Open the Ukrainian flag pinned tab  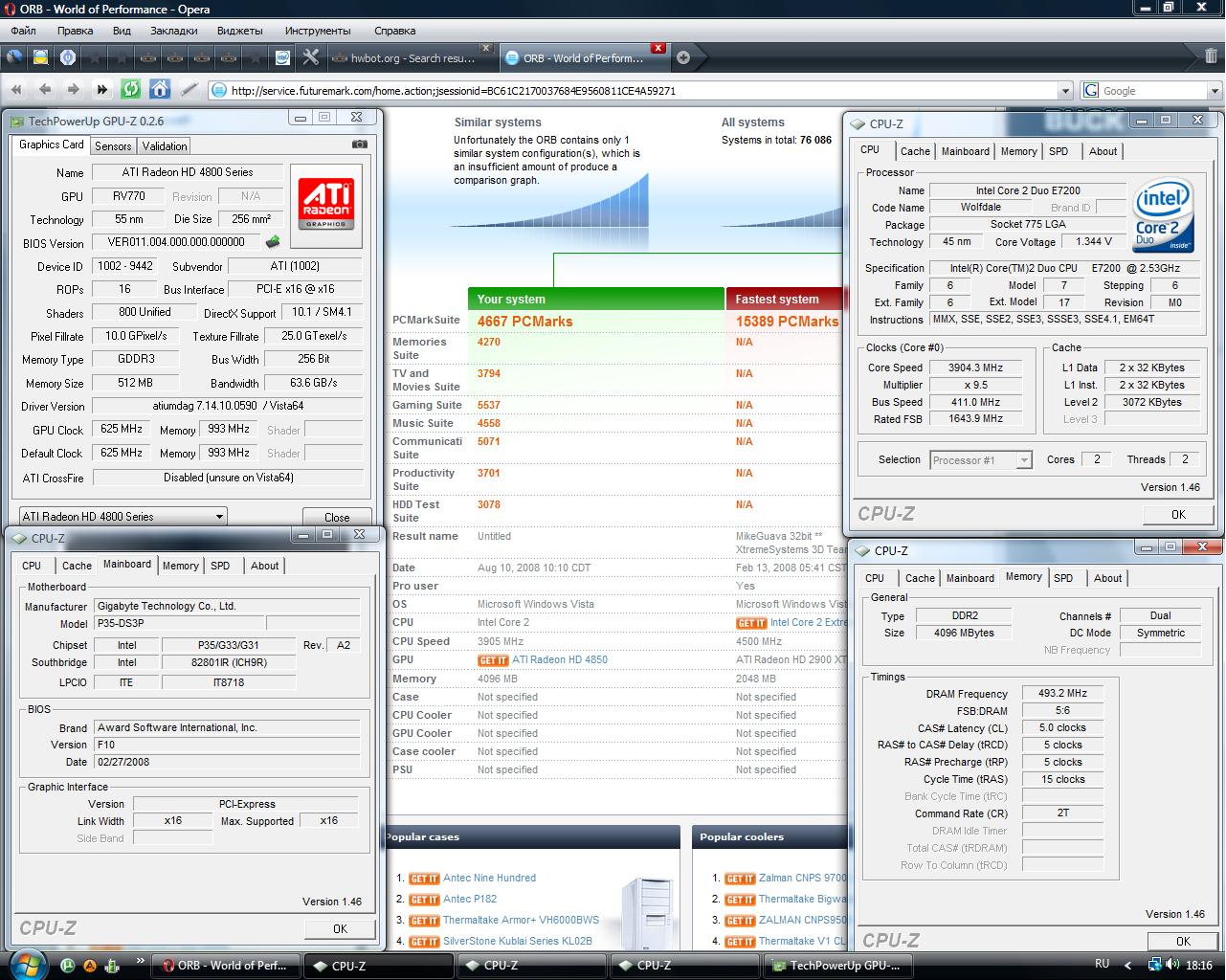[41, 57]
